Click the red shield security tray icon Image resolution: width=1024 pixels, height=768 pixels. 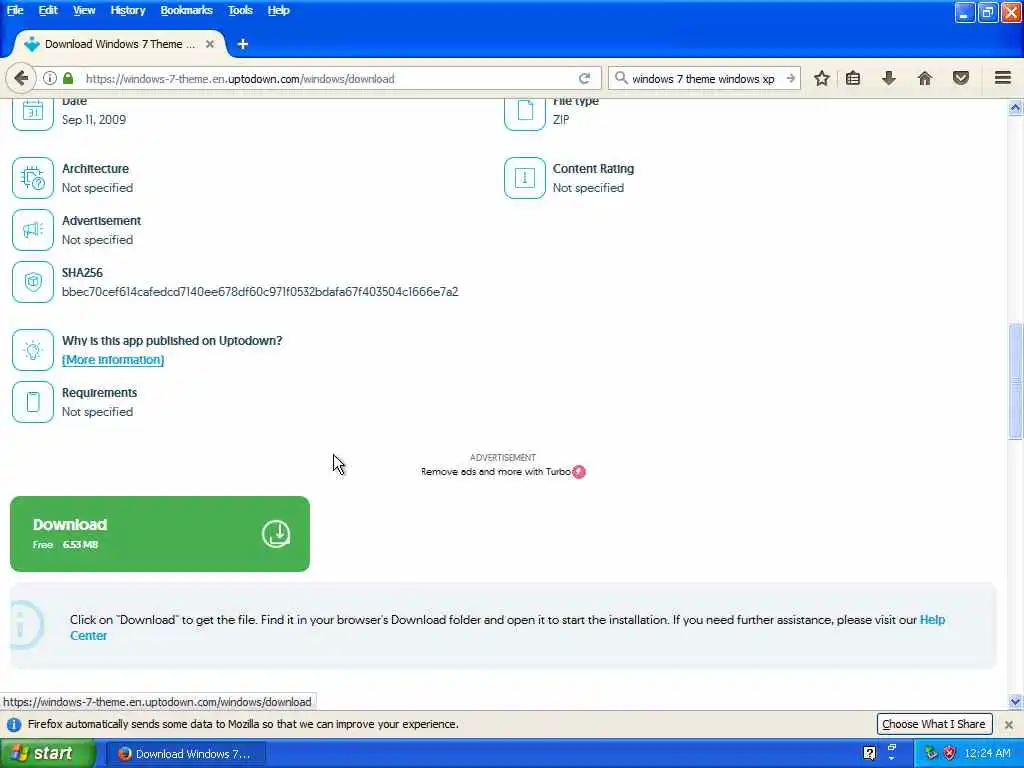(950, 753)
